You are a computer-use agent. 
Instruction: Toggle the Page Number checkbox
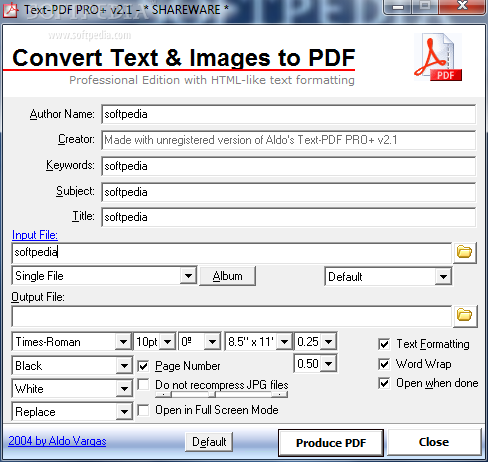[143, 366]
